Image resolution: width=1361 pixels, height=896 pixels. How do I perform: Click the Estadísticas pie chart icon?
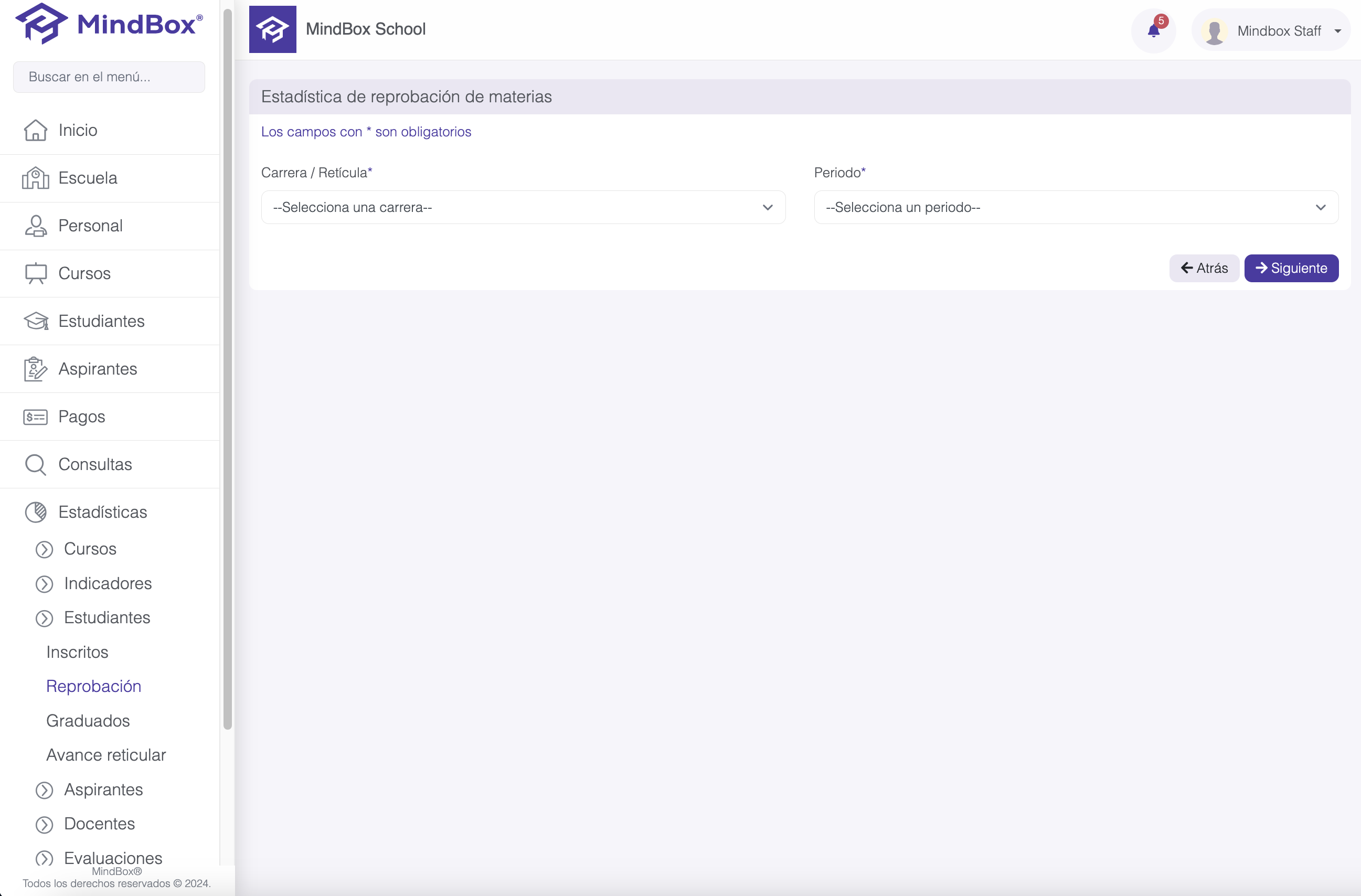coord(36,513)
